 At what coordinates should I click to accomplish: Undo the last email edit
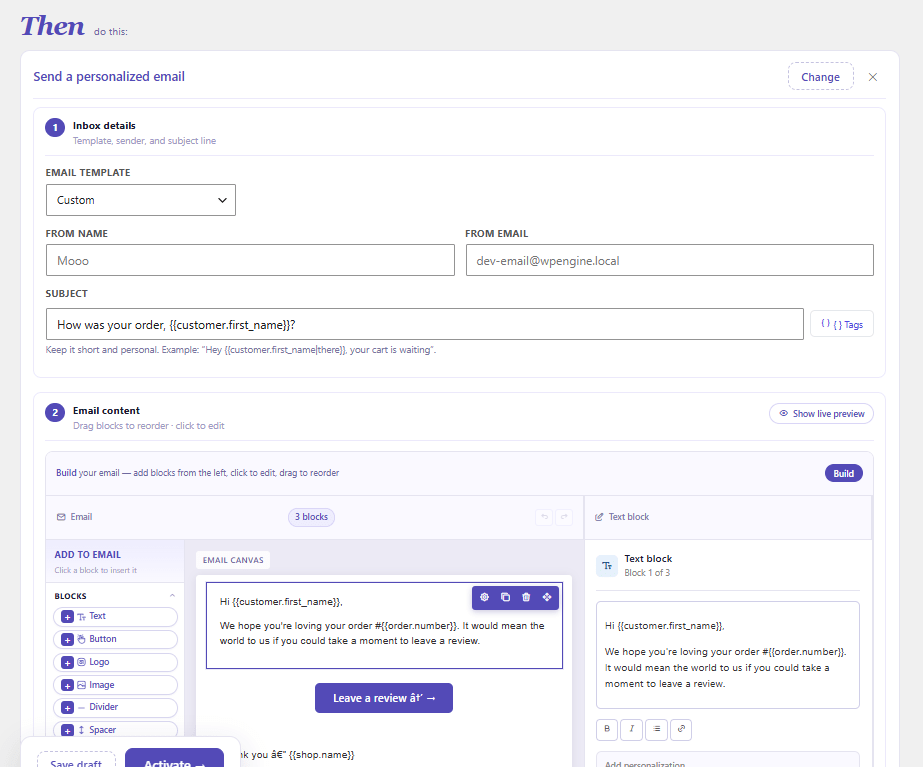coord(544,517)
